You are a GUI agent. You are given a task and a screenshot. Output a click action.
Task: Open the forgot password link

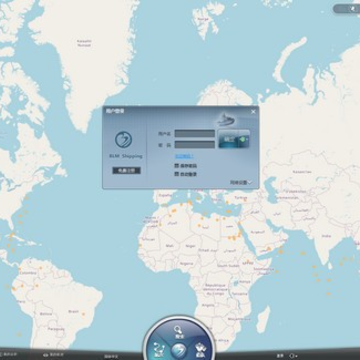click(184, 156)
